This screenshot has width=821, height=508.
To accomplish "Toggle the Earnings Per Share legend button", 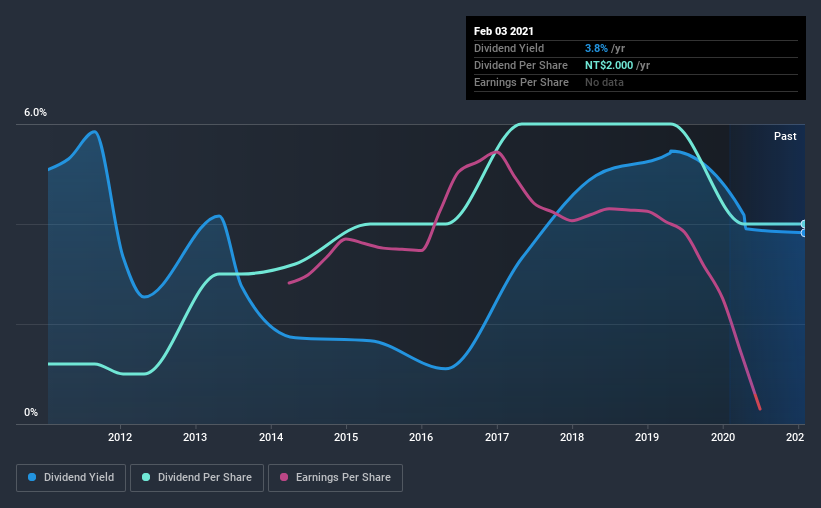I will pos(335,478).
